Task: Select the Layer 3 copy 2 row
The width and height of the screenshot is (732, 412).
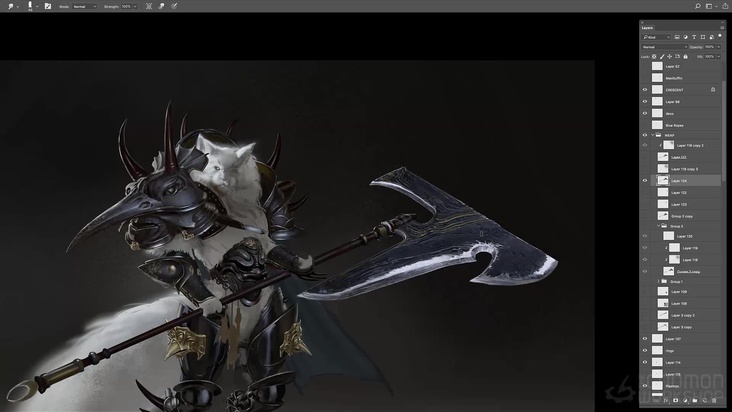Action: point(681,315)
